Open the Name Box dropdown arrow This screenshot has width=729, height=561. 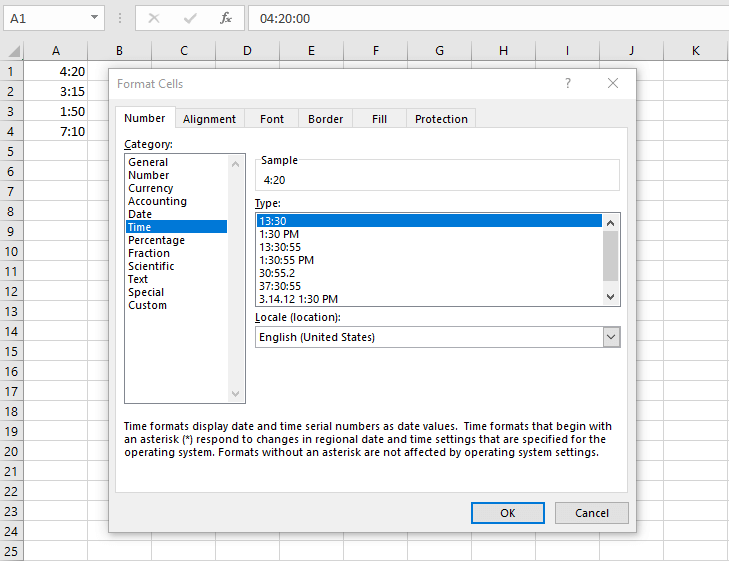(94, 18)
